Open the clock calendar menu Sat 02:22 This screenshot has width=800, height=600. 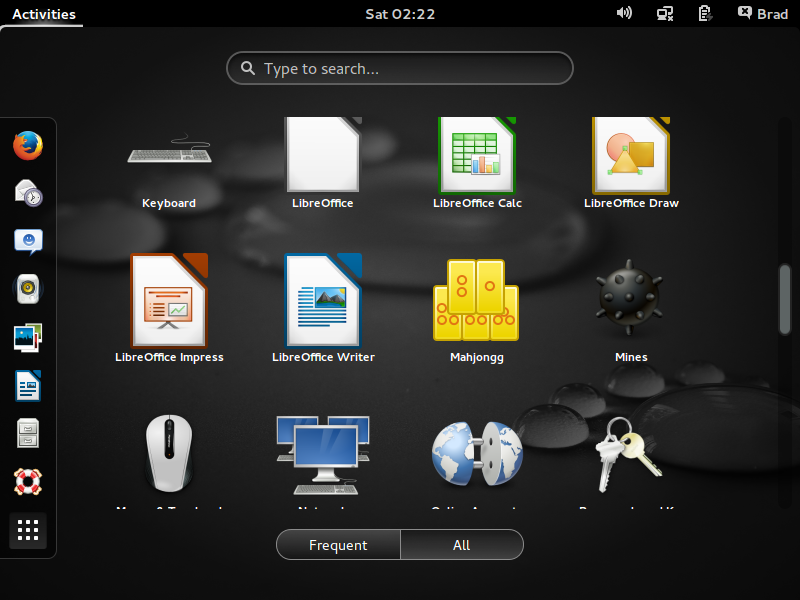(400, 14)
